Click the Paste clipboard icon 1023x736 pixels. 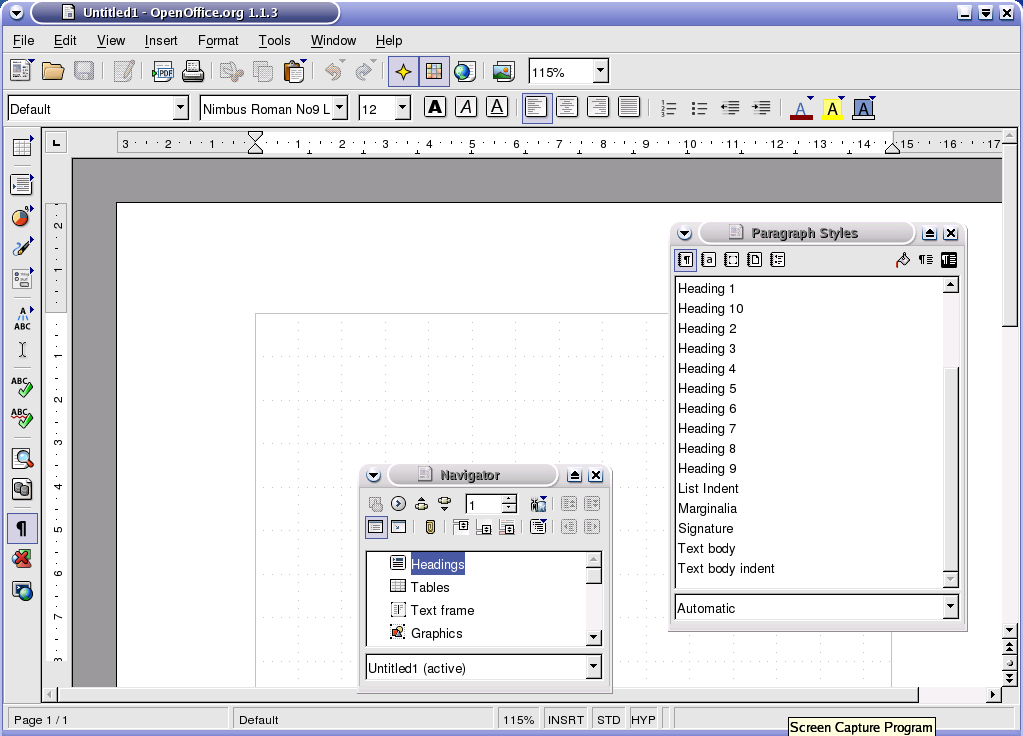(x=294, y=72)
